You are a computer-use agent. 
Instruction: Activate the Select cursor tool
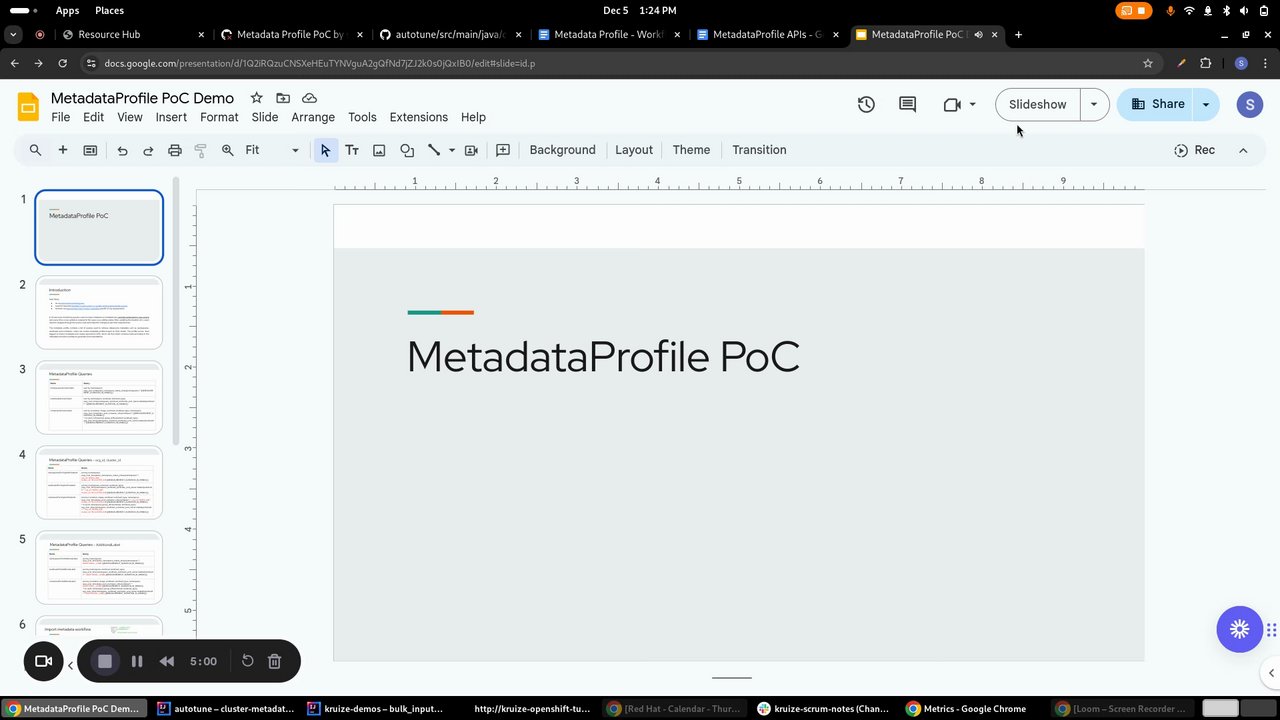point(325,150)
